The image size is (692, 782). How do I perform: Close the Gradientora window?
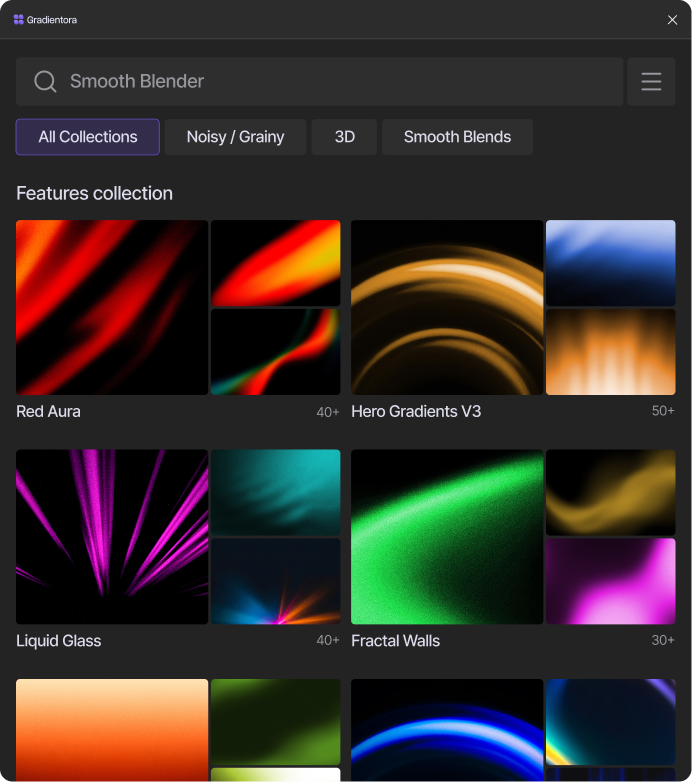click(672, 20)
